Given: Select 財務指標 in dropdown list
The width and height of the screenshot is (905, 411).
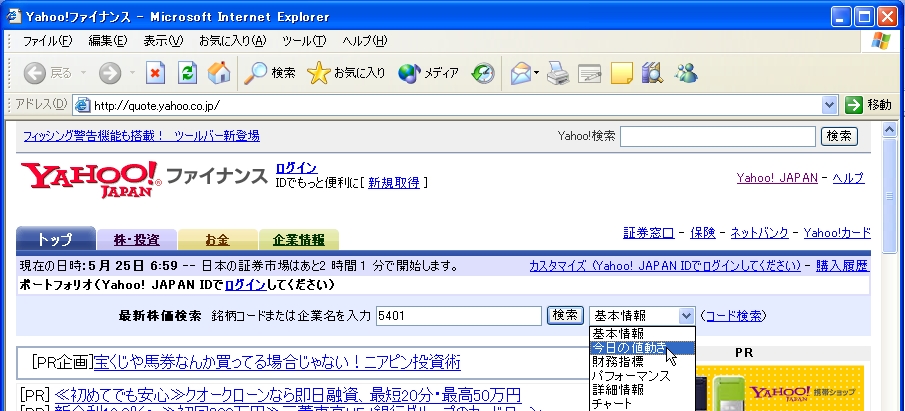Looking at the screenshot, I should (x=642, y=361).
